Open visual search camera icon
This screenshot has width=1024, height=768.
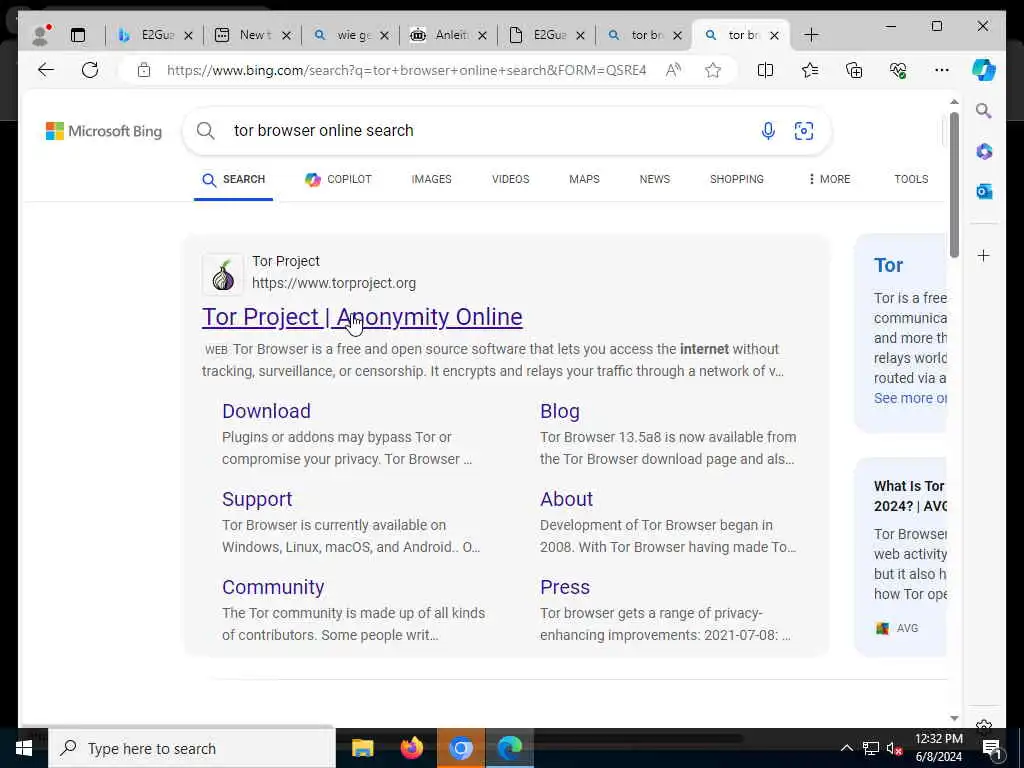tap(804, 131)
